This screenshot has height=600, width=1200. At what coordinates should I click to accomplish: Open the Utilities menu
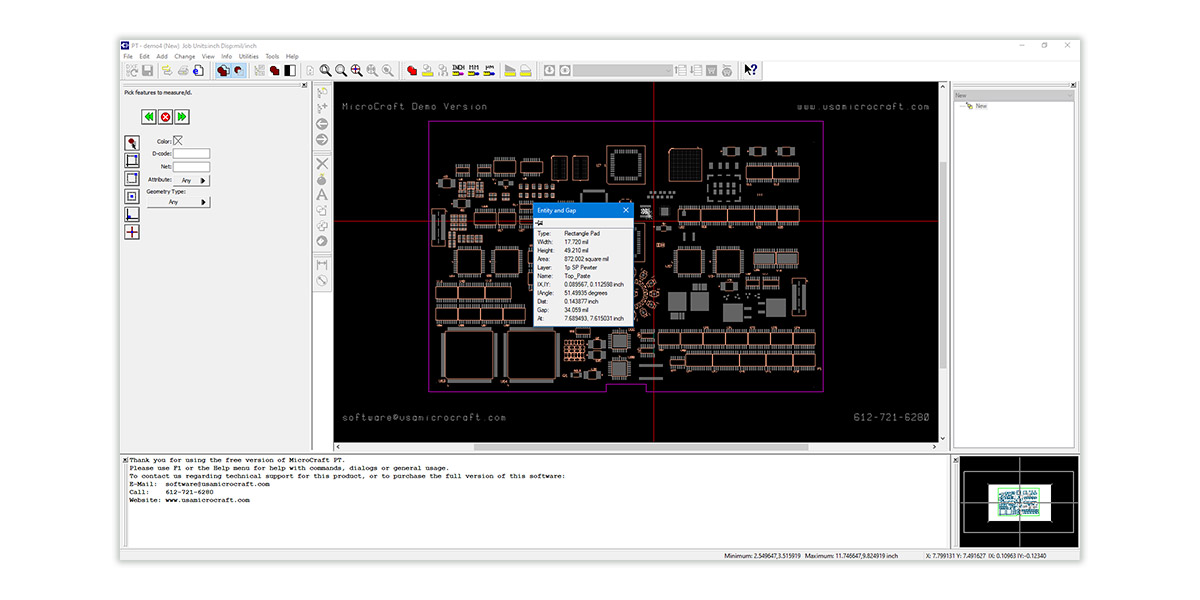tap(248, 56)
